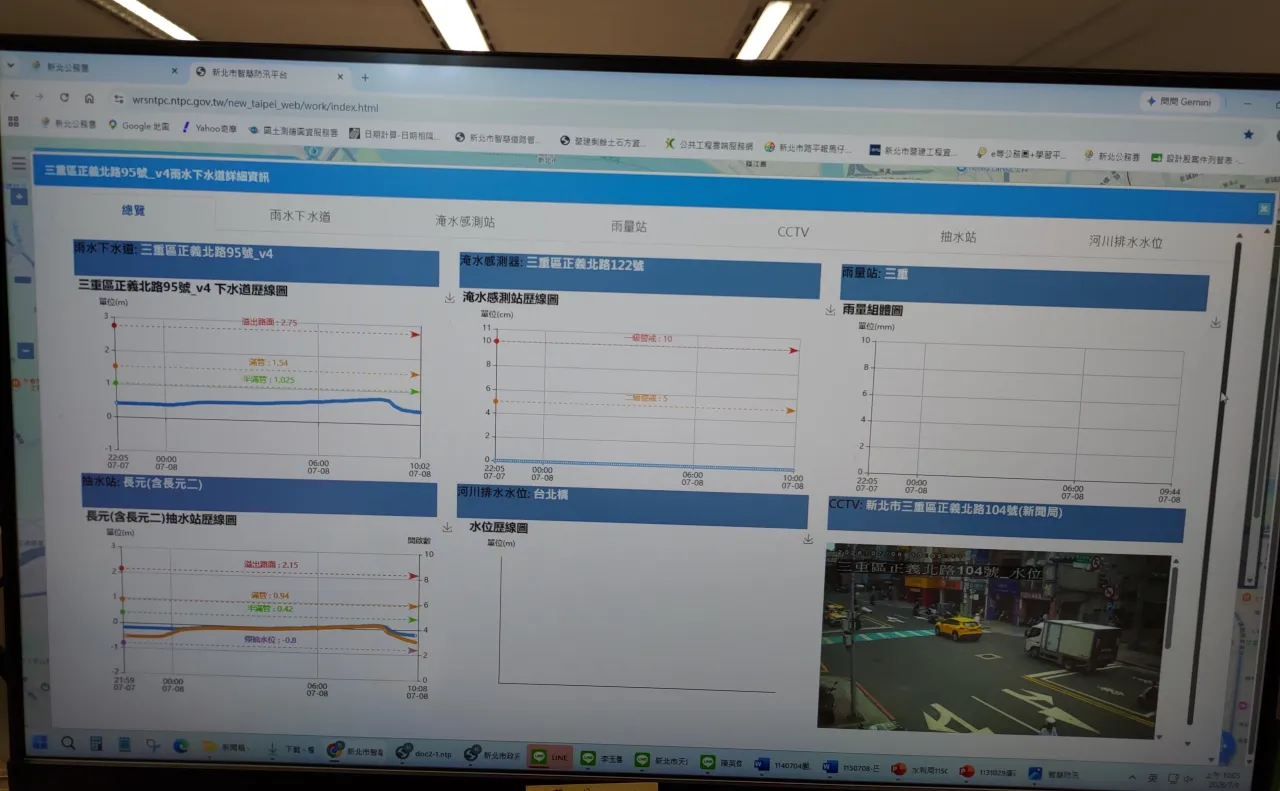The height and width of the screenshot is (791, 1280).
Task: Click the CCTV live camera image
Action: point(994,640)
